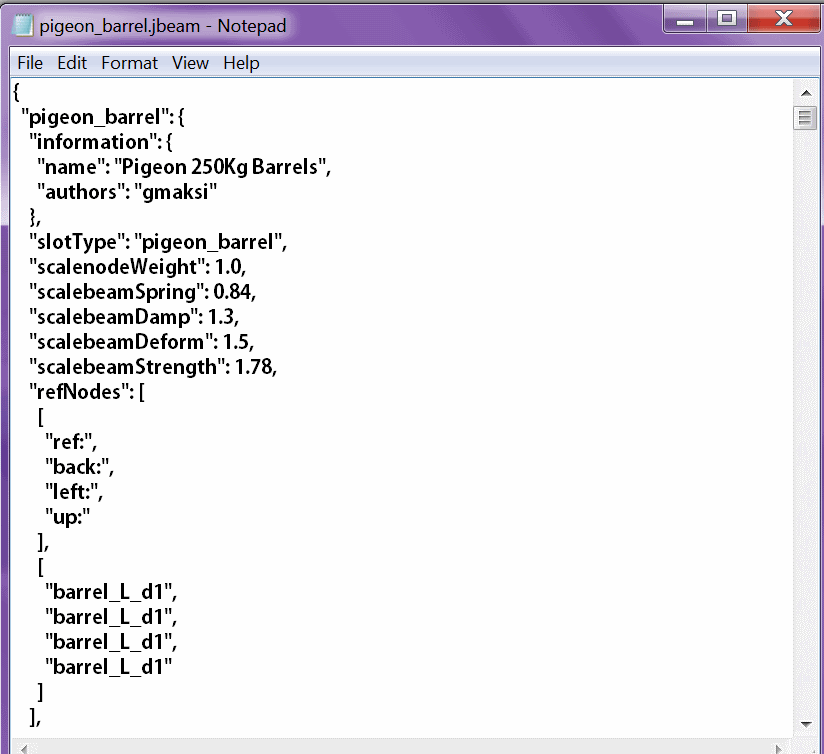
Task: Click the horizontal scrollbar right arrow
Action: coord(779,748)
